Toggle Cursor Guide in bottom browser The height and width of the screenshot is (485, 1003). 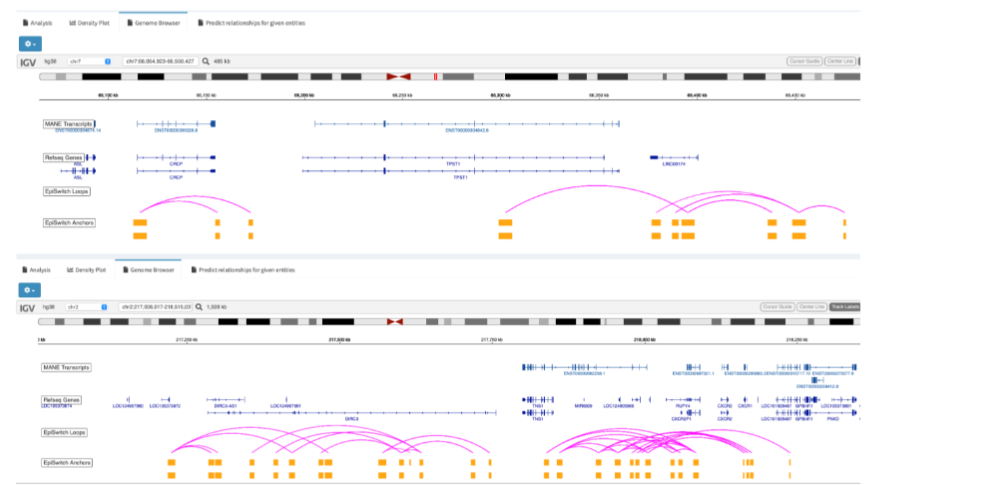pos(777,307)
